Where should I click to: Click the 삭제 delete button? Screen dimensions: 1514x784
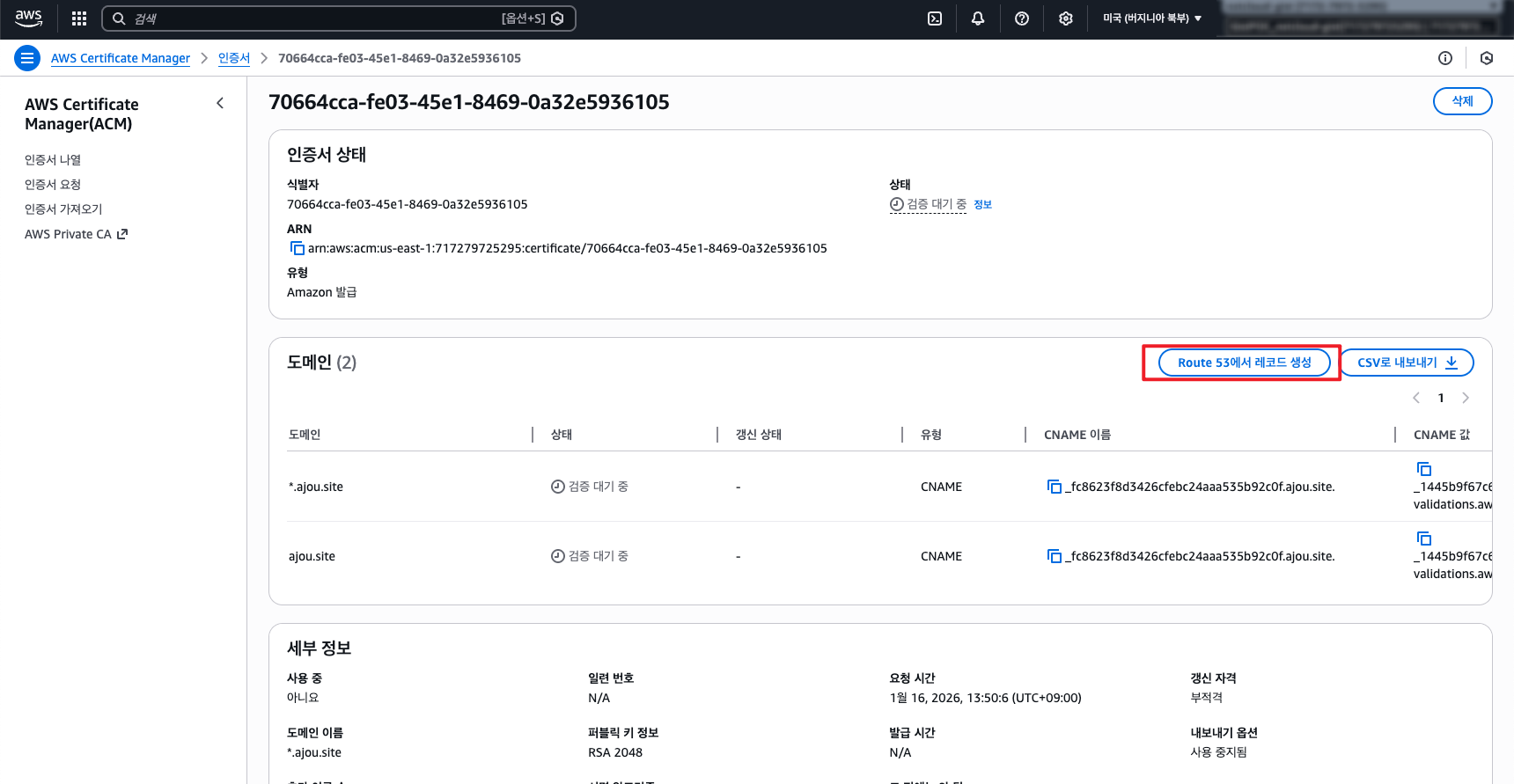coord(1462,101)
